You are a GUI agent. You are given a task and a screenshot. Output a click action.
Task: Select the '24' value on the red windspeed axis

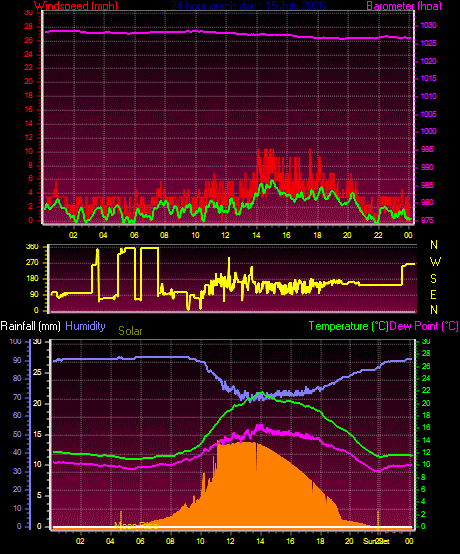(x=29, y=54)
